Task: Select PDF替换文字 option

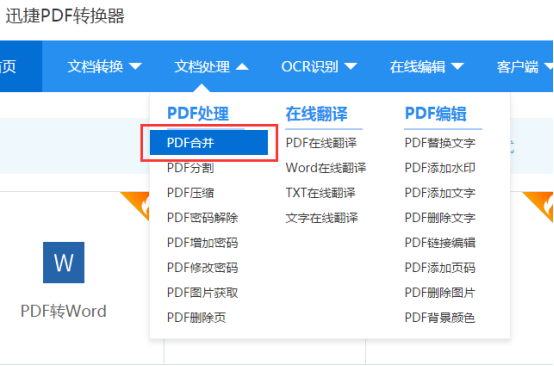Action: [440, 143]
